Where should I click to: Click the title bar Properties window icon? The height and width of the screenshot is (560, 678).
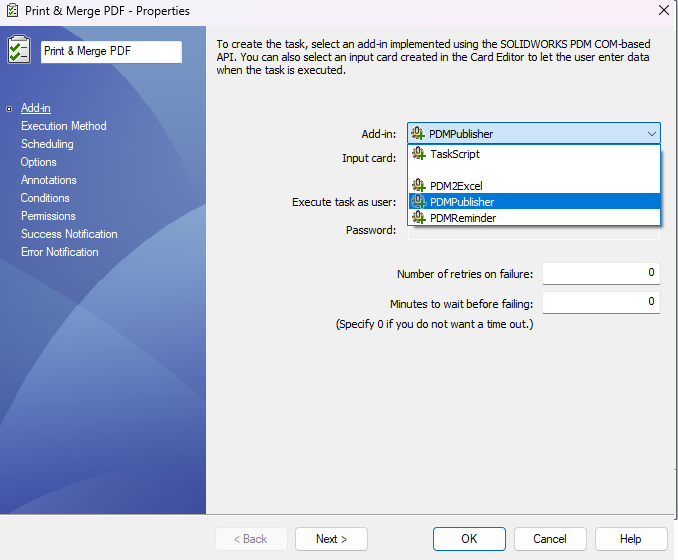(12, 10)
